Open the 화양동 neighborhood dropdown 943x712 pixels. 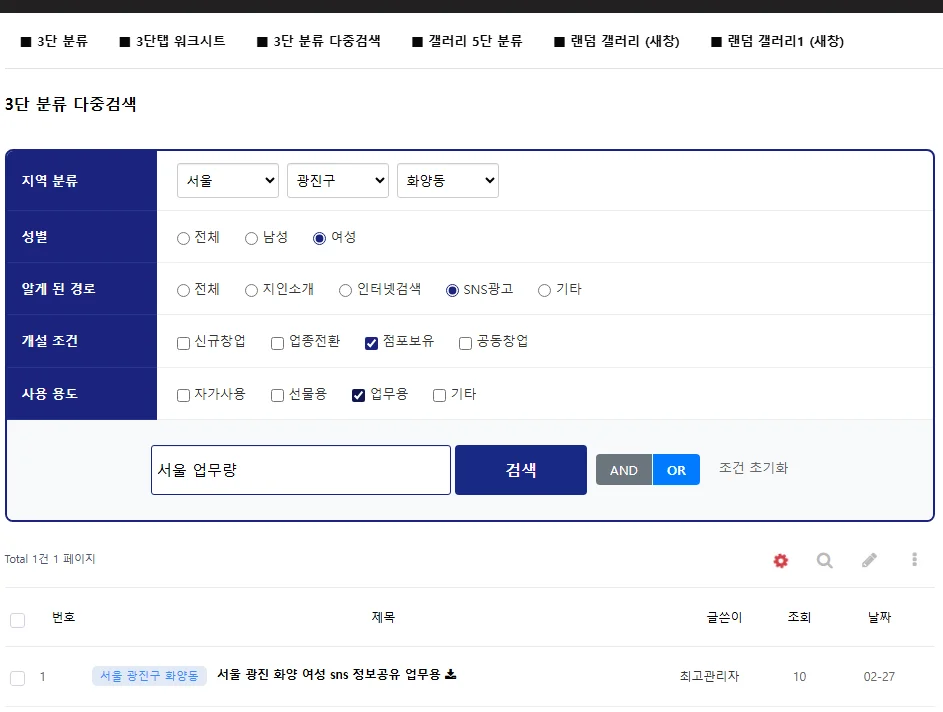click(x=448, y=180)
